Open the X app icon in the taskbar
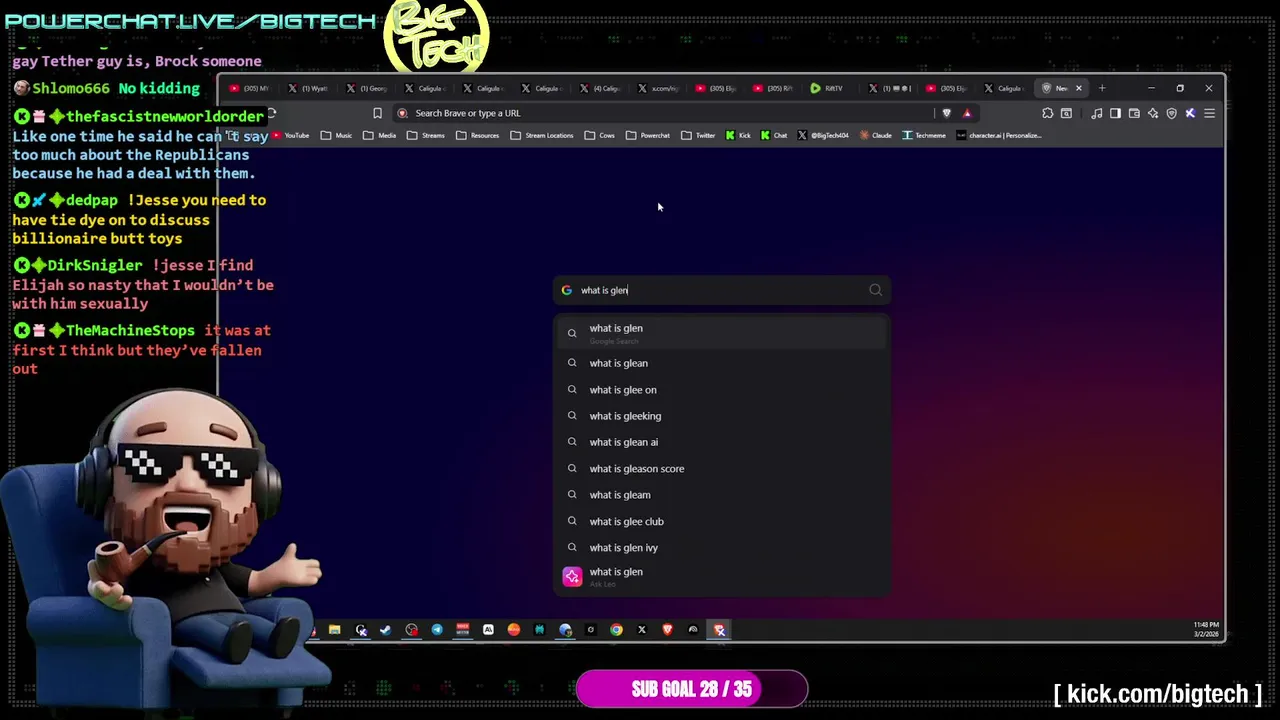 (642, 630)
